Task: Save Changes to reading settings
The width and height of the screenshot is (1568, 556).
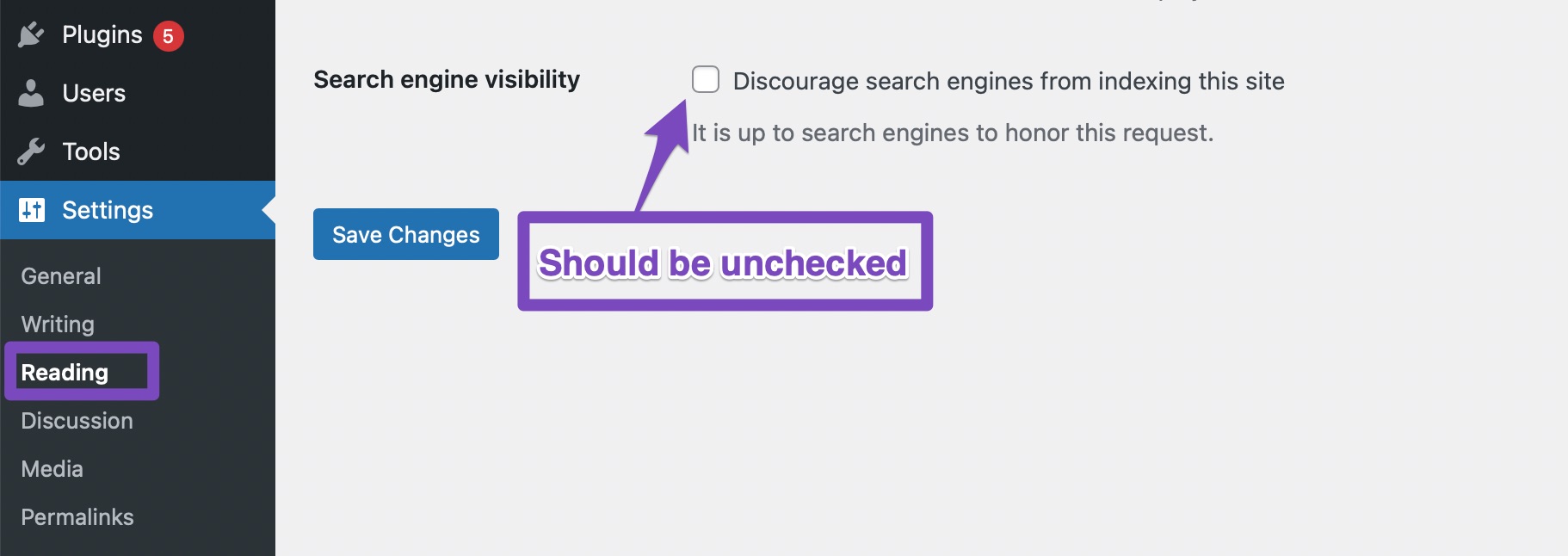Action: [406, 234]
